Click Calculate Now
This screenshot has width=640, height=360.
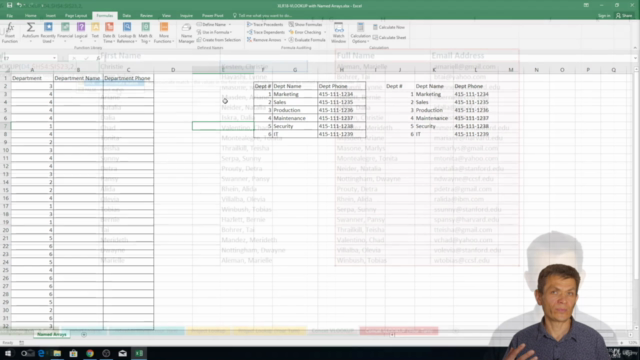389,27
